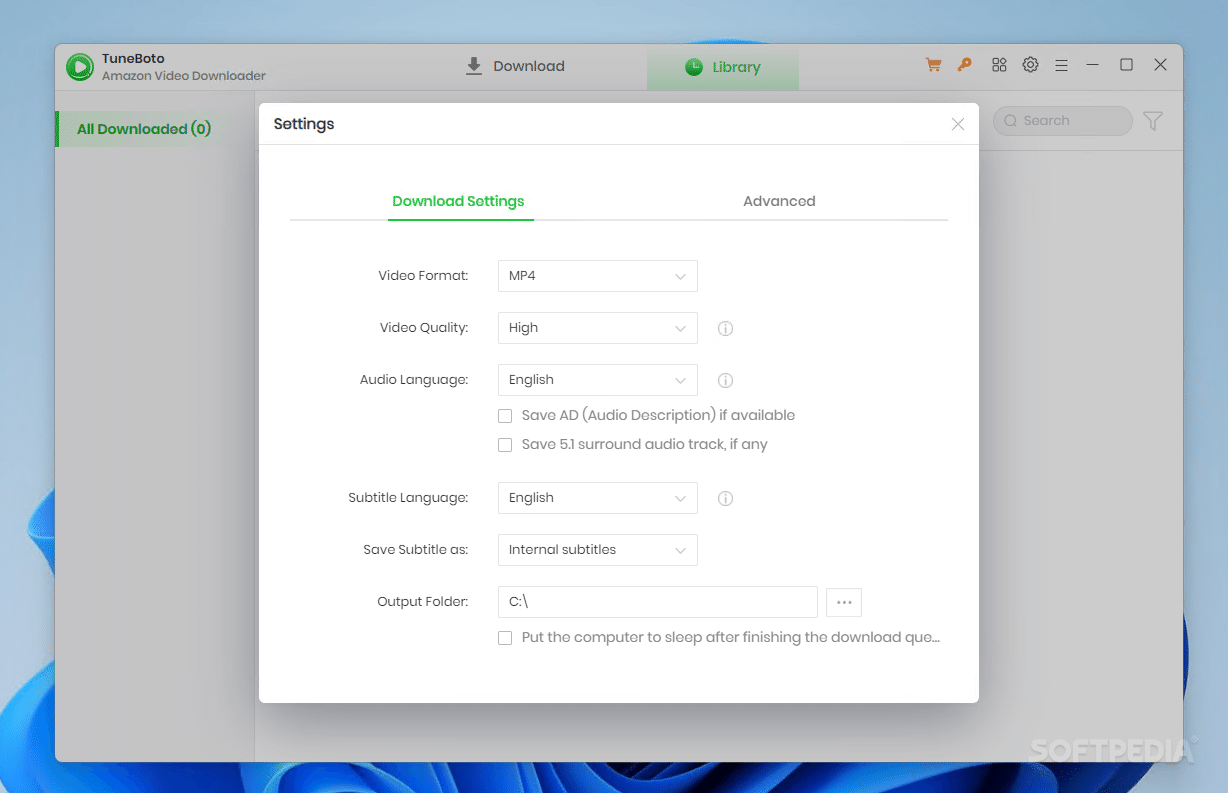Open the Audio Language dropdown
Image resolution: width=1228 pixels, height=793 pixels.
(x=598, y=380)
